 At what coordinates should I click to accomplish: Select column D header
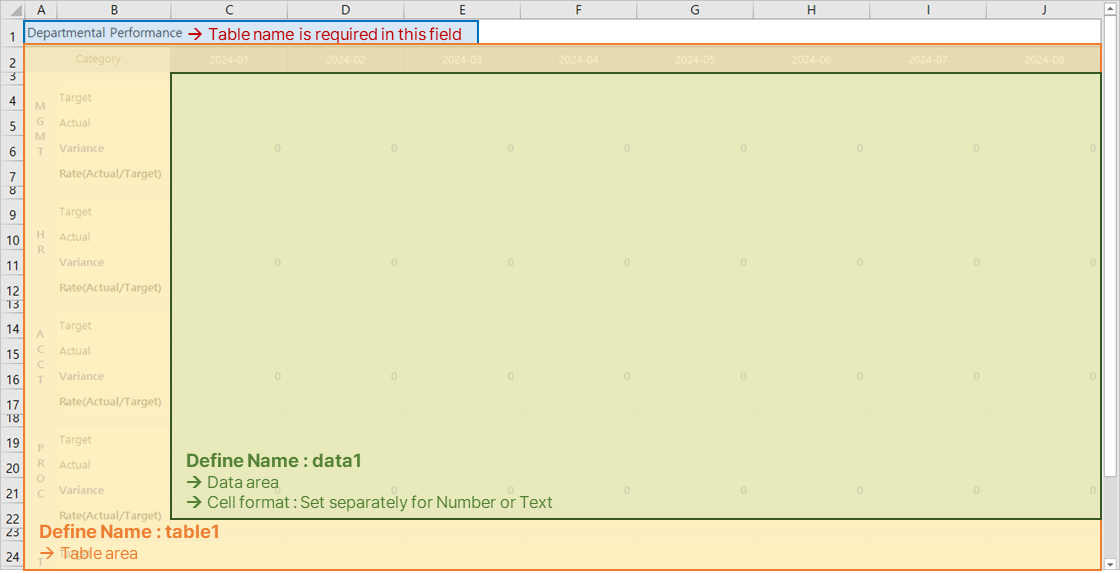tap(346, 10)
